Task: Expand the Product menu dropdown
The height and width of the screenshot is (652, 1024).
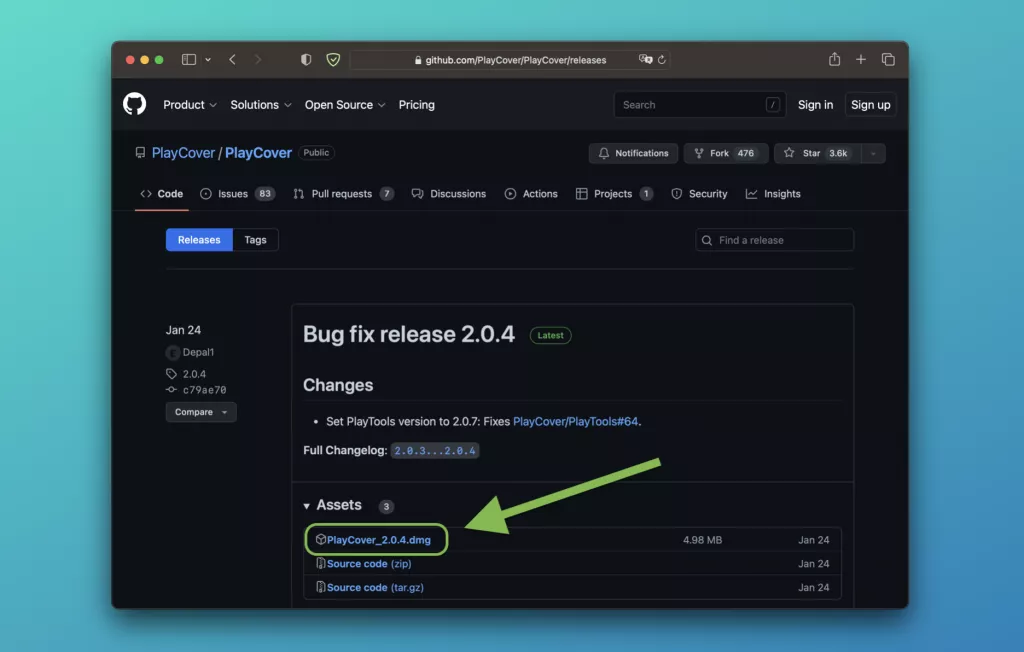Action: tap(190, 105)
